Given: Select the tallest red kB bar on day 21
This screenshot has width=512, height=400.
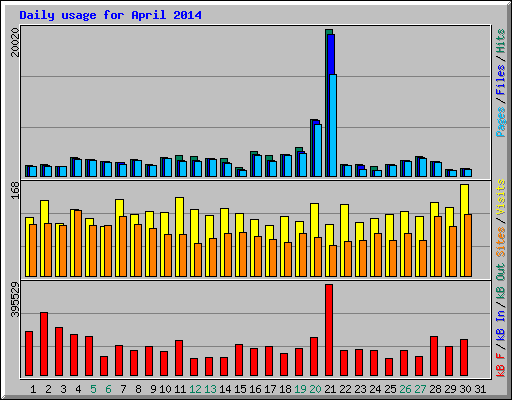Looking at the screenshot, I should pos(329,330).
